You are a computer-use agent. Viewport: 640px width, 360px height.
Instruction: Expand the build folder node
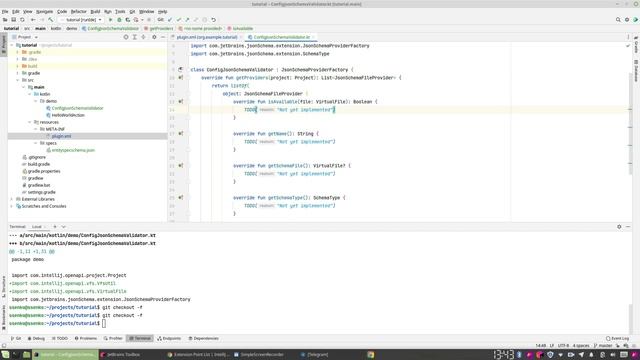(x=18, y=66)
